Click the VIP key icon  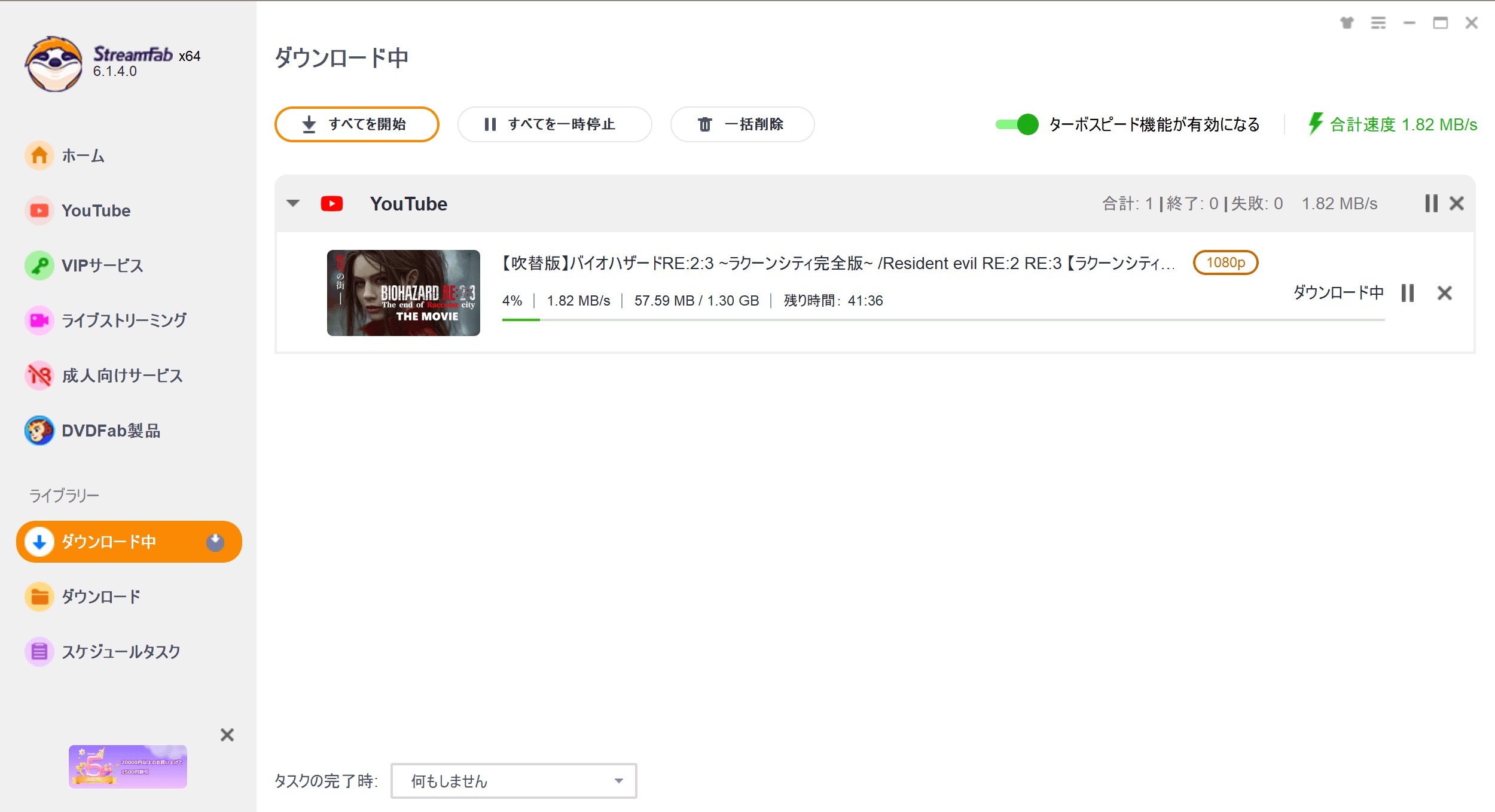39,265
